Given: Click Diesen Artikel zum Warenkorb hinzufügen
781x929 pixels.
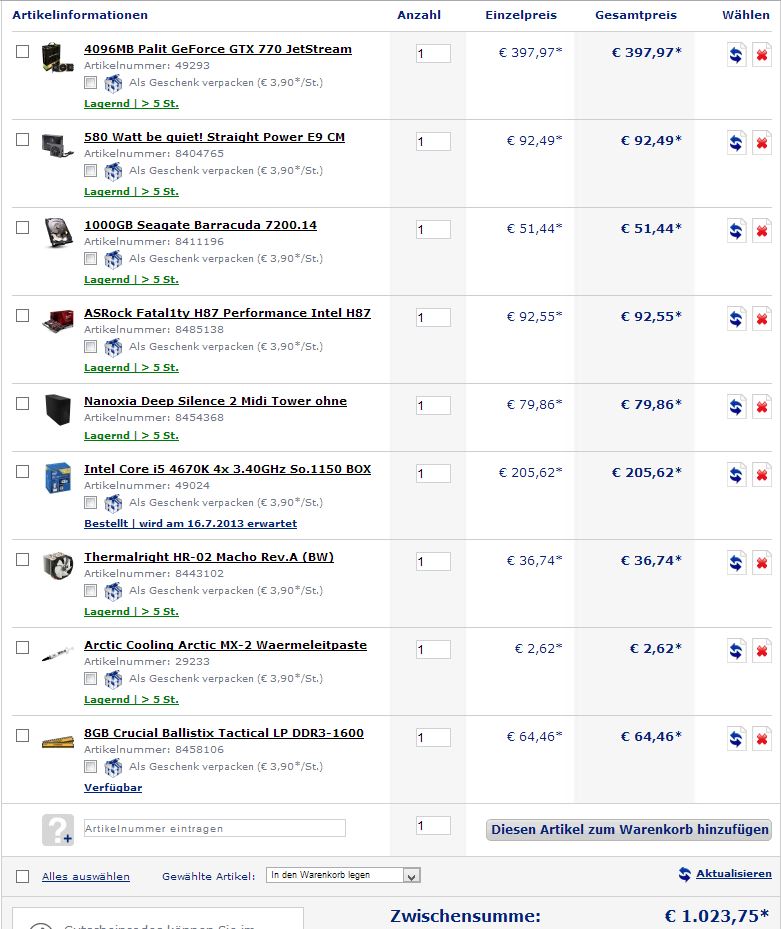Looking at the screenshot, I should (x=629, y=829).
